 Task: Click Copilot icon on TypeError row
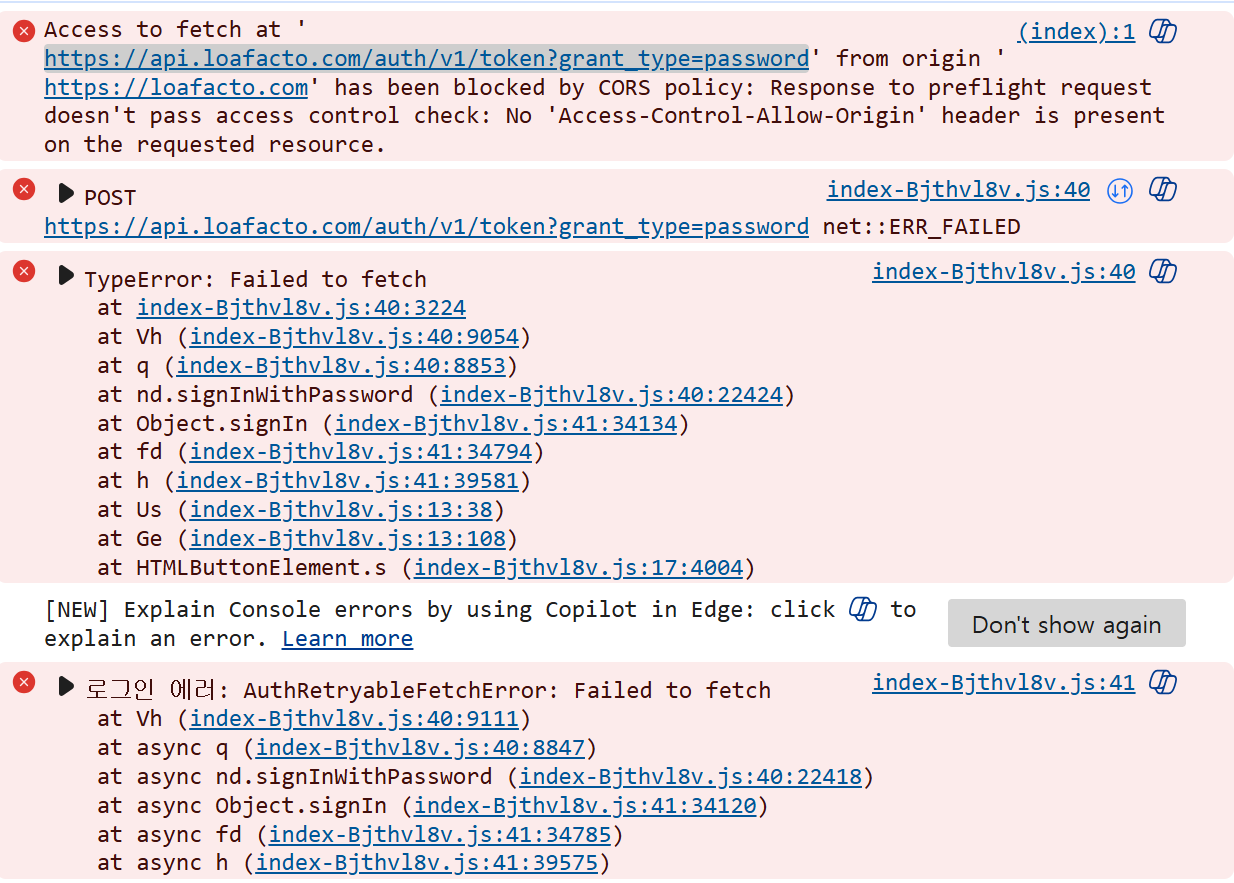click(x=1162, y=271)
